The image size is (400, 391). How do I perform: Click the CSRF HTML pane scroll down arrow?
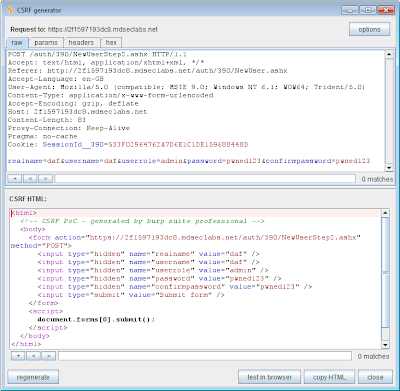pos(385,345)
